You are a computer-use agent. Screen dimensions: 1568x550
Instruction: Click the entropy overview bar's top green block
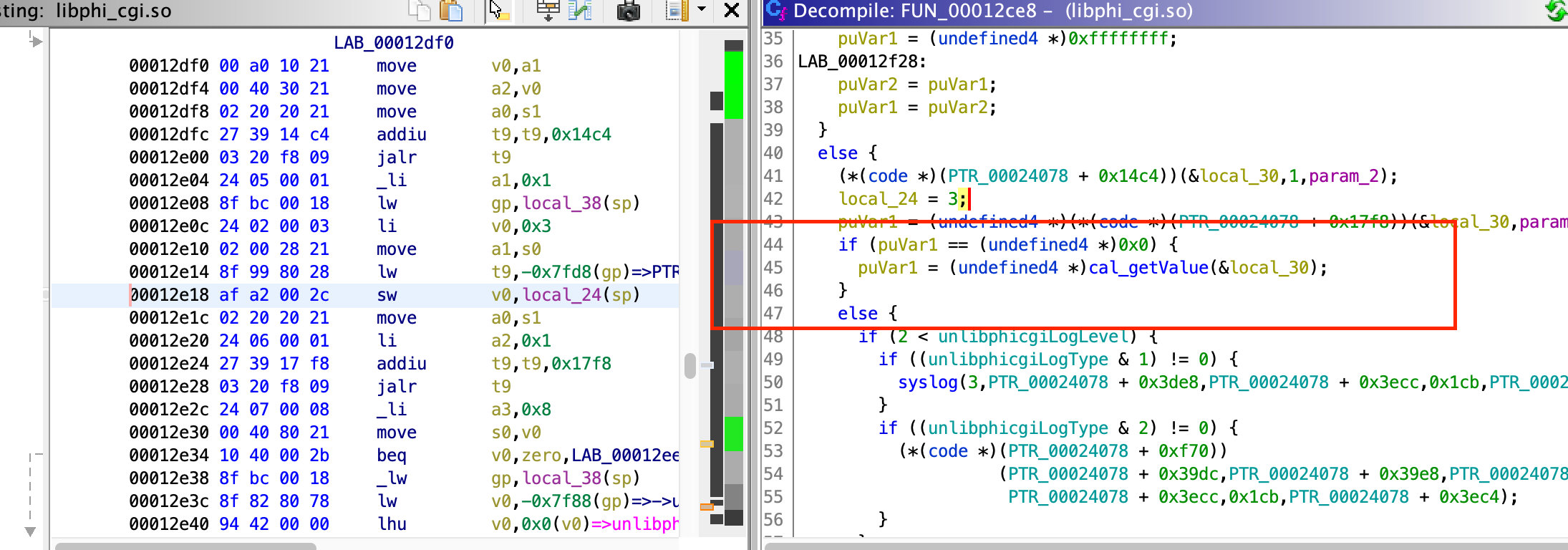pos(734,85)
